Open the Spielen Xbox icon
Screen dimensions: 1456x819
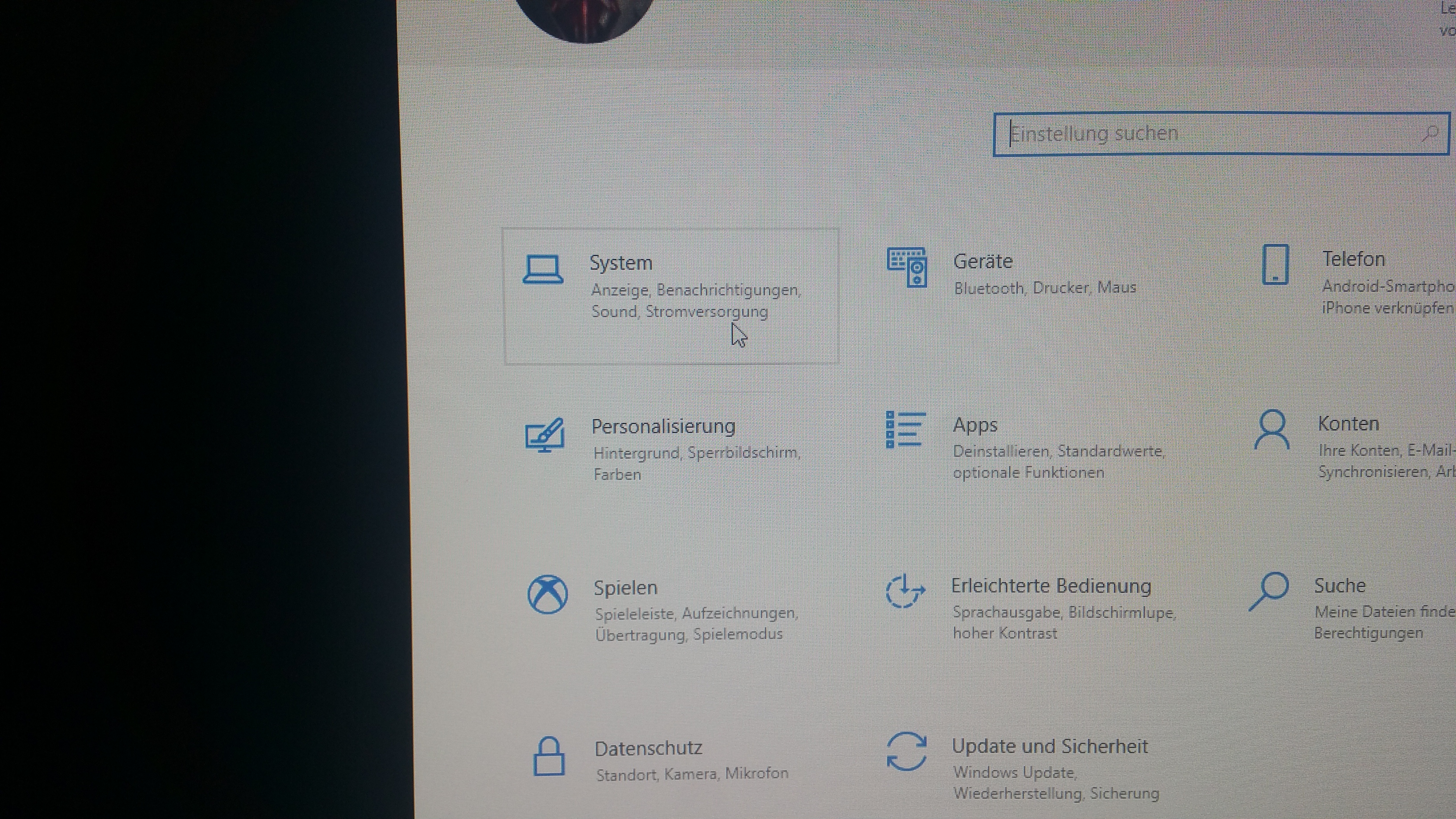point(547,595)
